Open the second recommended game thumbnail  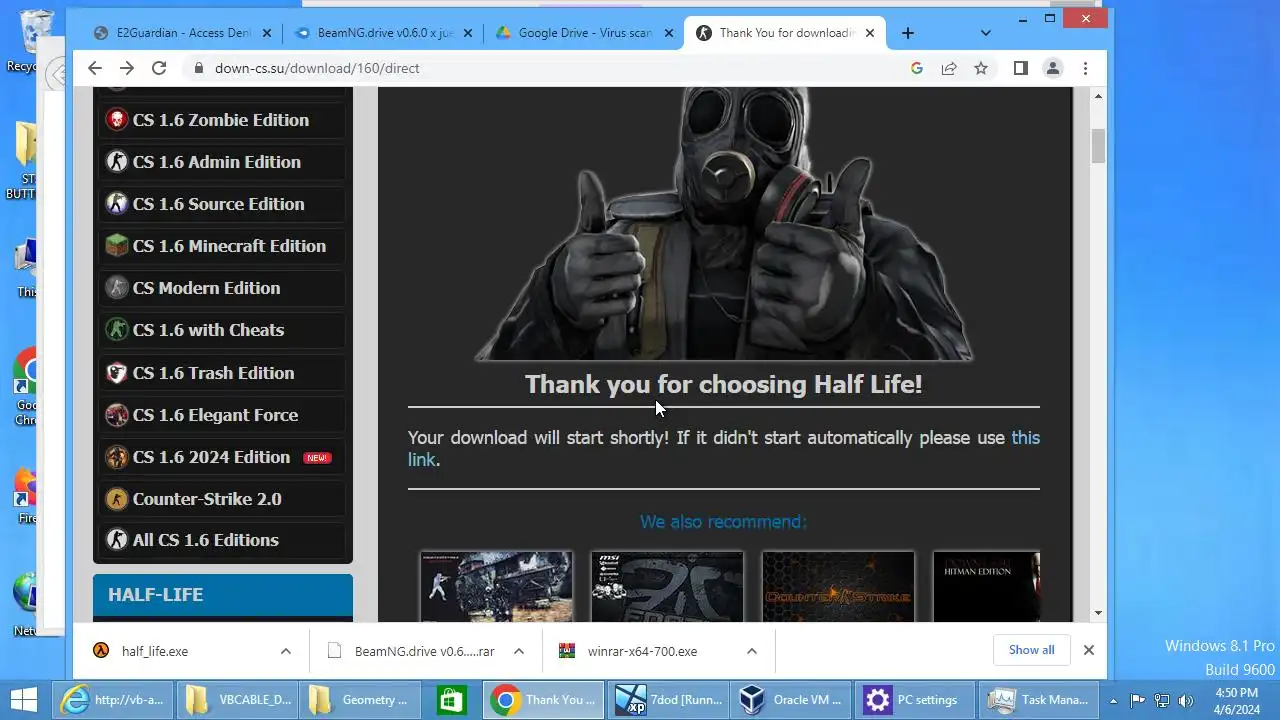point(667,587)
